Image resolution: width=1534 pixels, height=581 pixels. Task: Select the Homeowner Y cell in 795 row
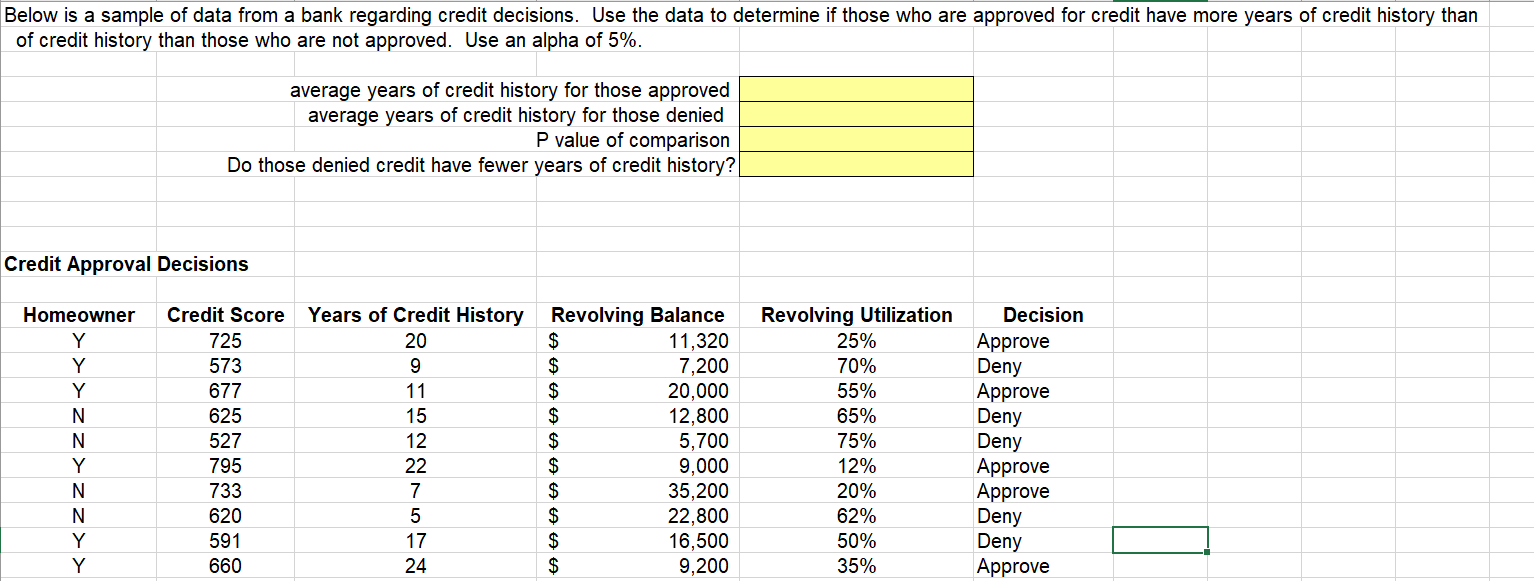click(x=79, y=466)
